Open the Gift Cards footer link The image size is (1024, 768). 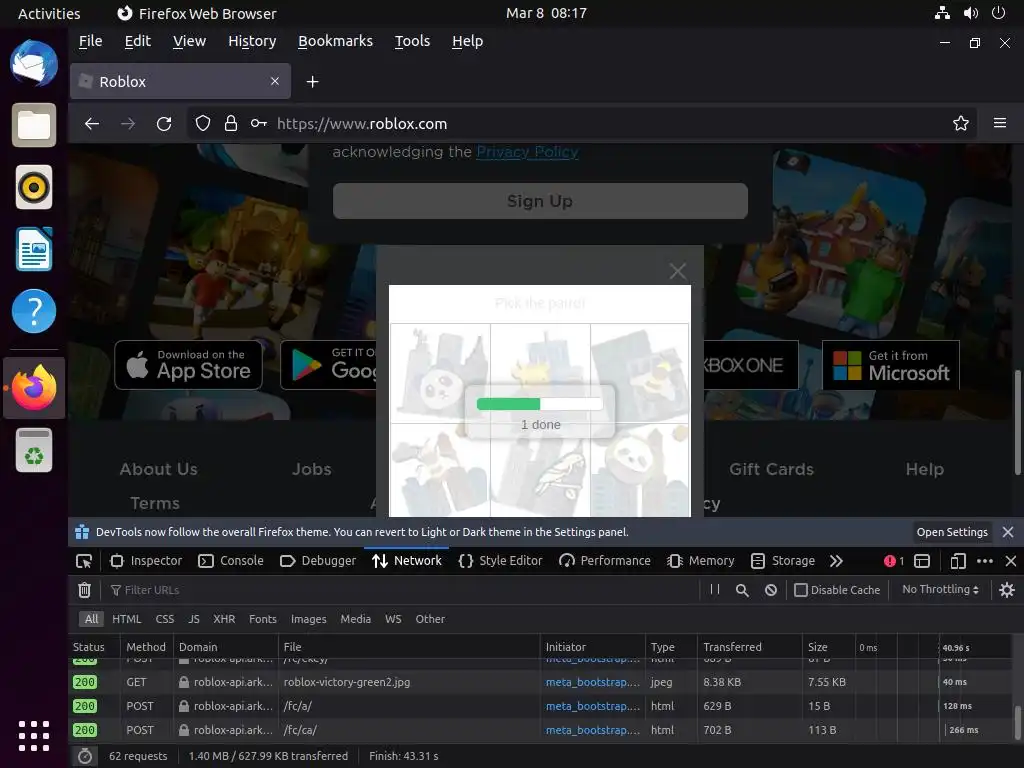tap(771, 469)
